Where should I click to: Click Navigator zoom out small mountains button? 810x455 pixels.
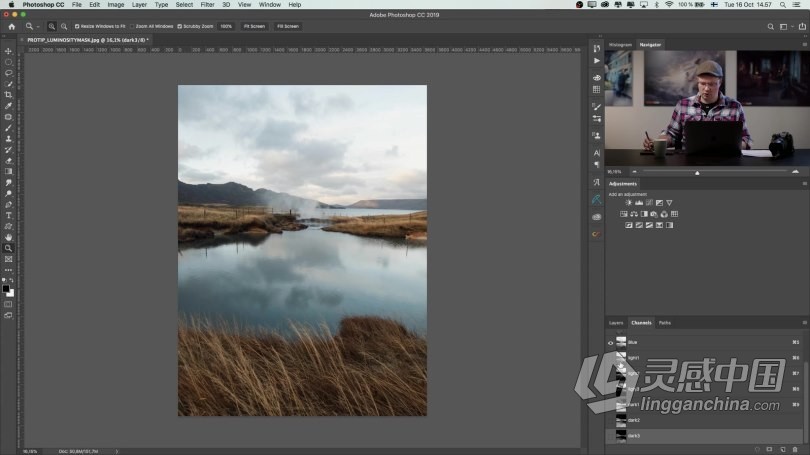click(x=634, y=172)
